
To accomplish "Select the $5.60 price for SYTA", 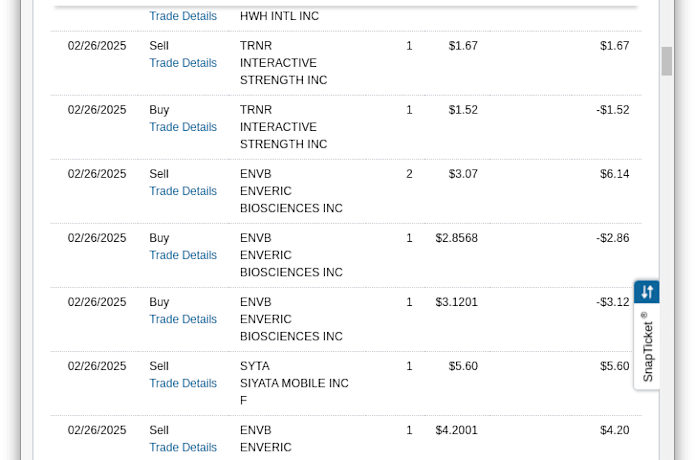I will pos(463,366).
